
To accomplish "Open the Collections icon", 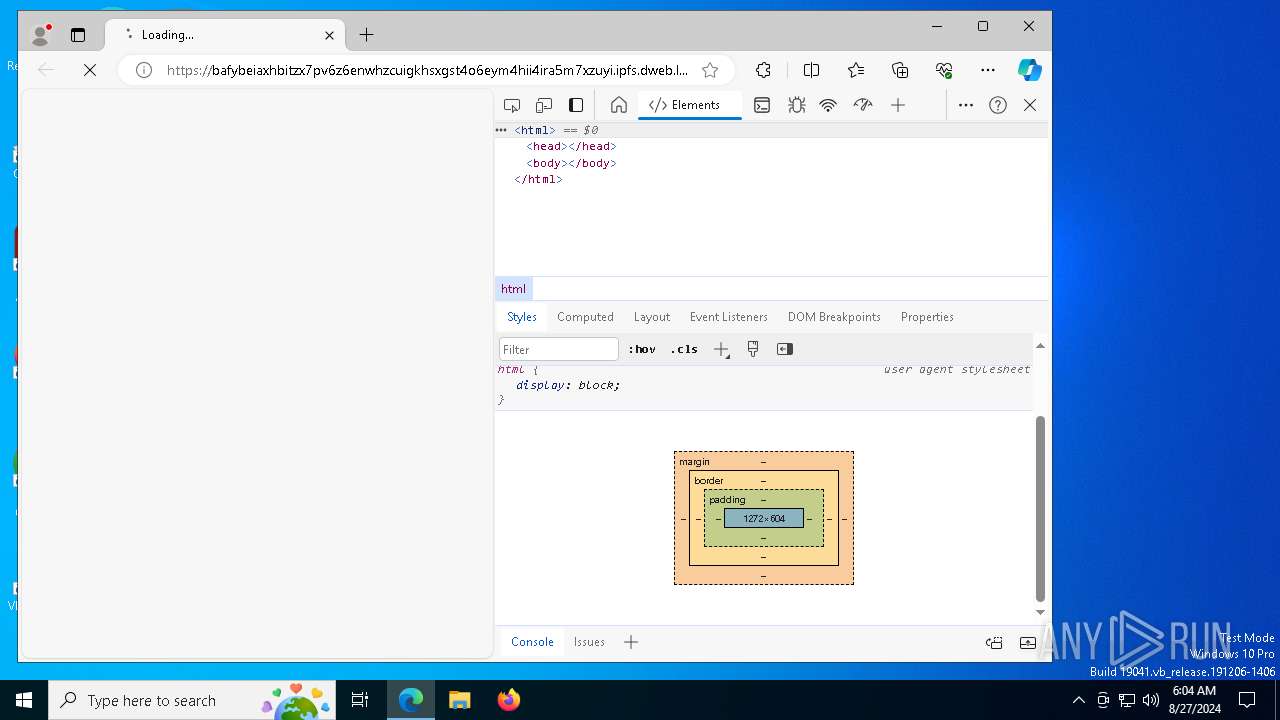I will tap(900, 70).
